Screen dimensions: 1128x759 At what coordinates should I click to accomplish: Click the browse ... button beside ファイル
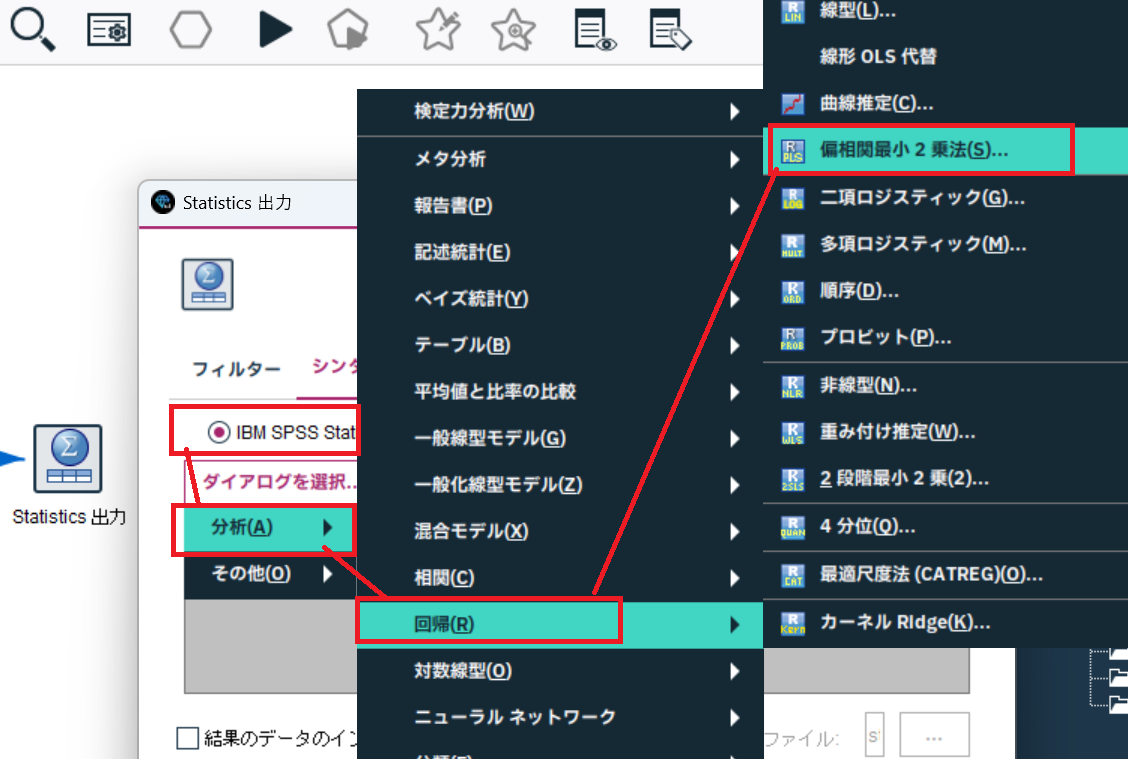pos(934,735)
